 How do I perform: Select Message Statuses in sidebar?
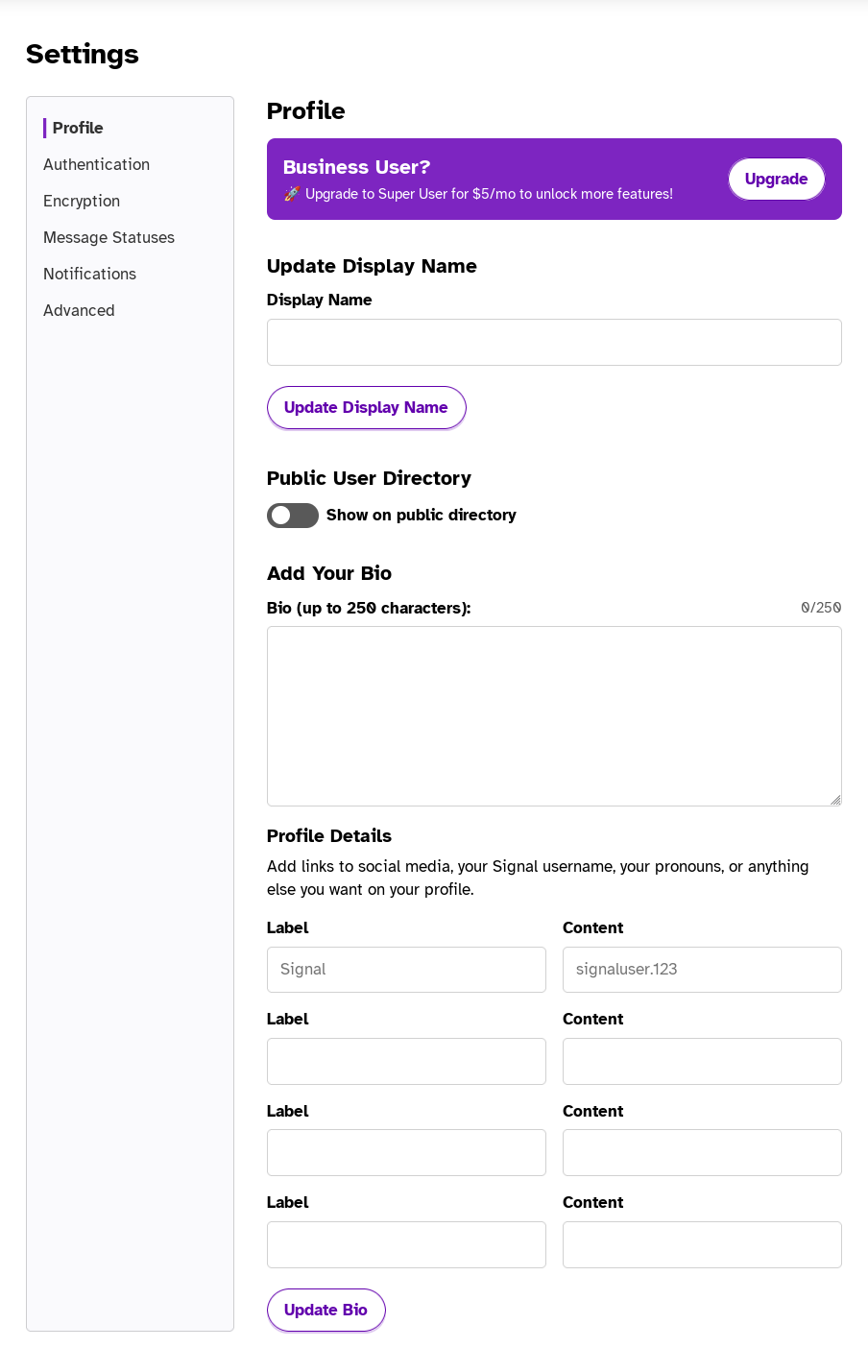[x=108, y=237]
